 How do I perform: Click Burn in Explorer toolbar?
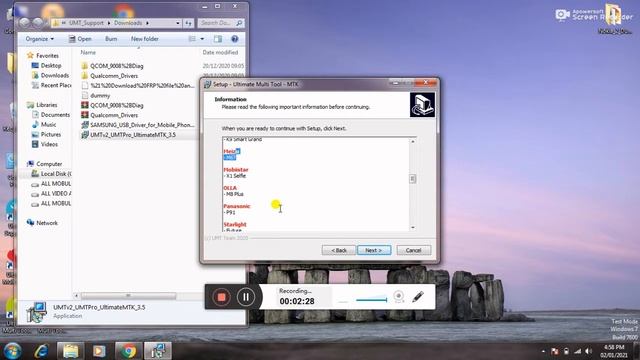coord(111,39)
